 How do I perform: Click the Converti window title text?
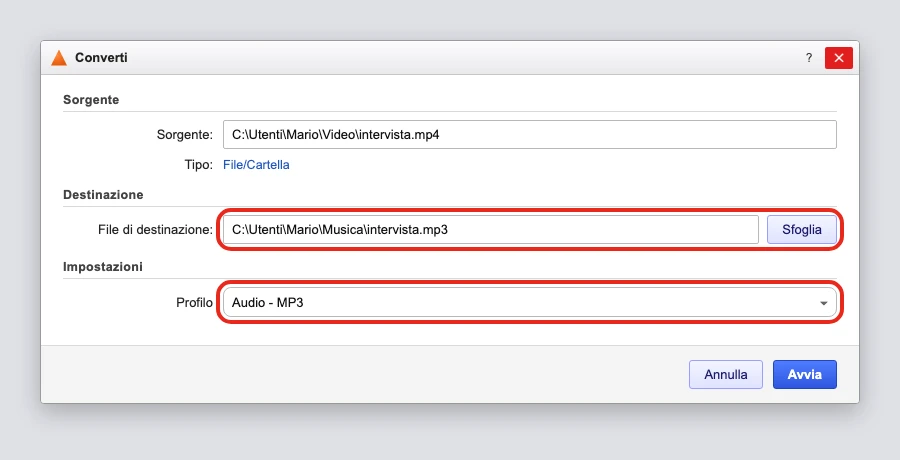pyautogui.click(x=101, y=58)
